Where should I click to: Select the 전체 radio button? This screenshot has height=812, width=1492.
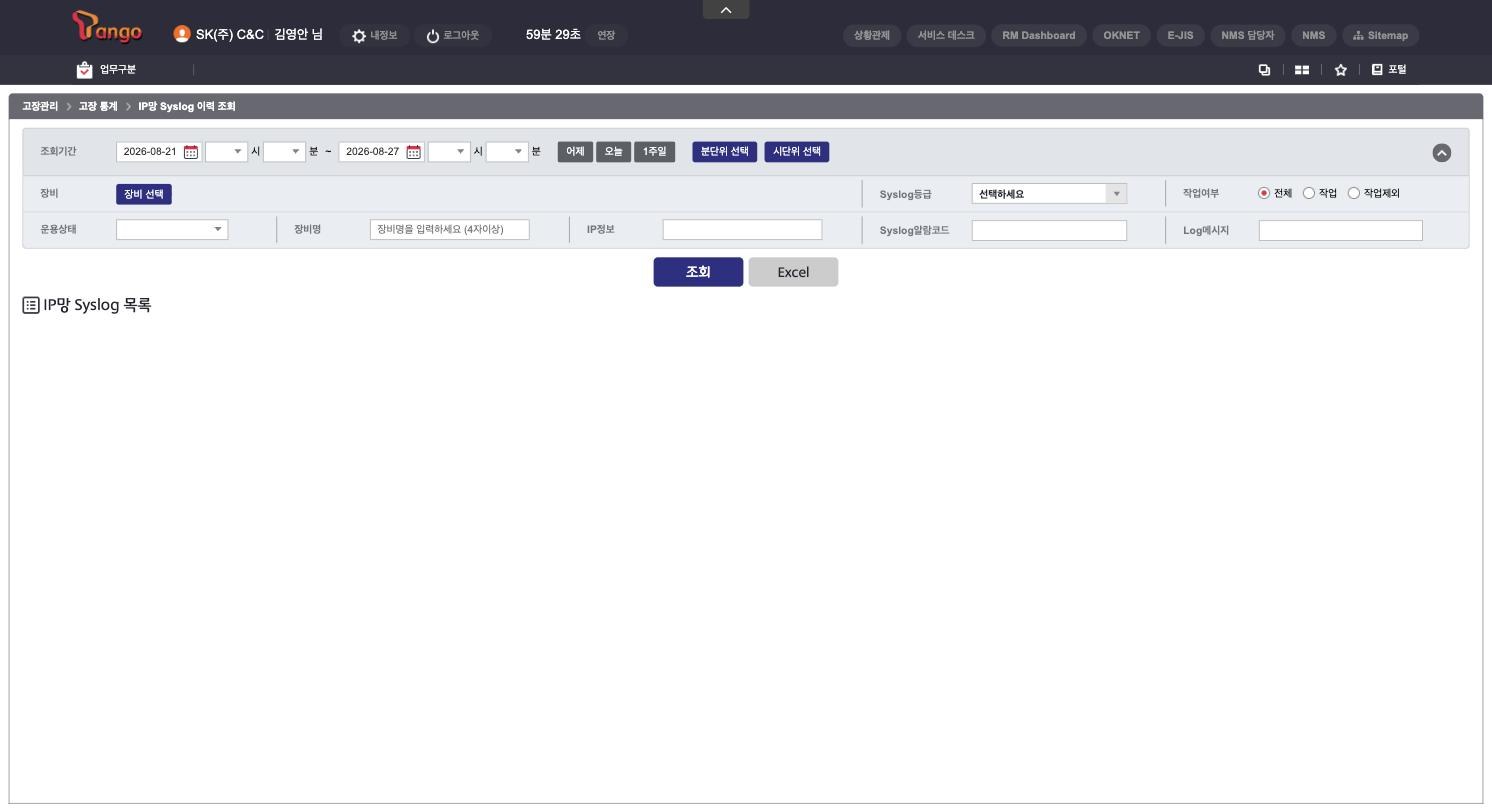pos(1264,193)
